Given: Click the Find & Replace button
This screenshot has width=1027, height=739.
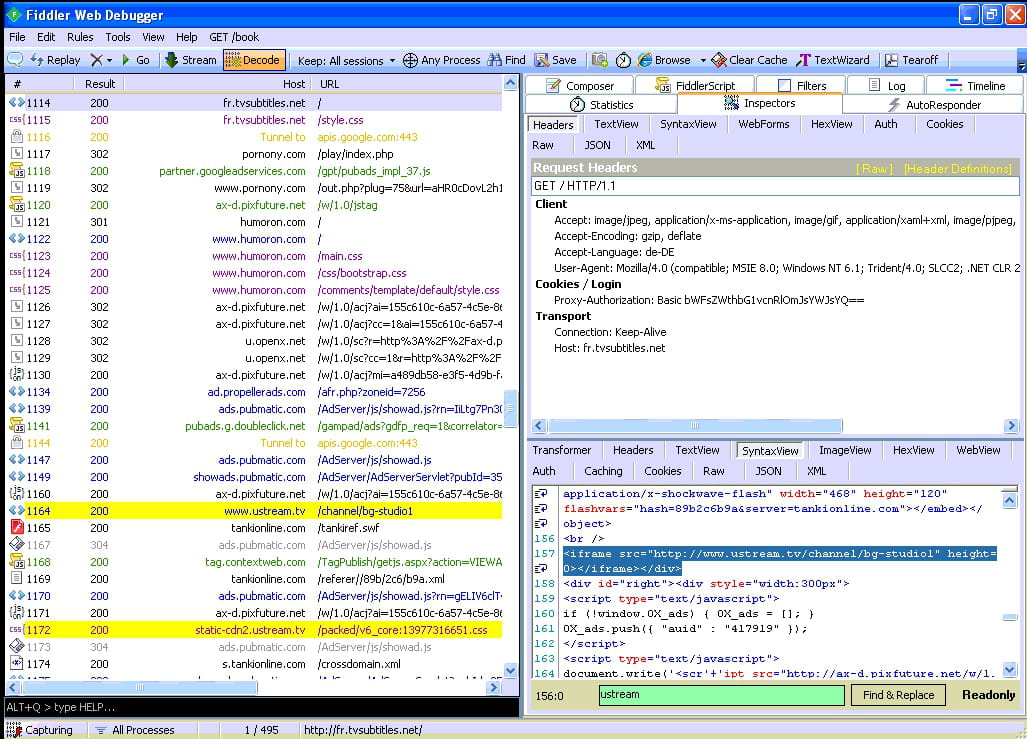Looking at the screenshot, I should 898,695.
